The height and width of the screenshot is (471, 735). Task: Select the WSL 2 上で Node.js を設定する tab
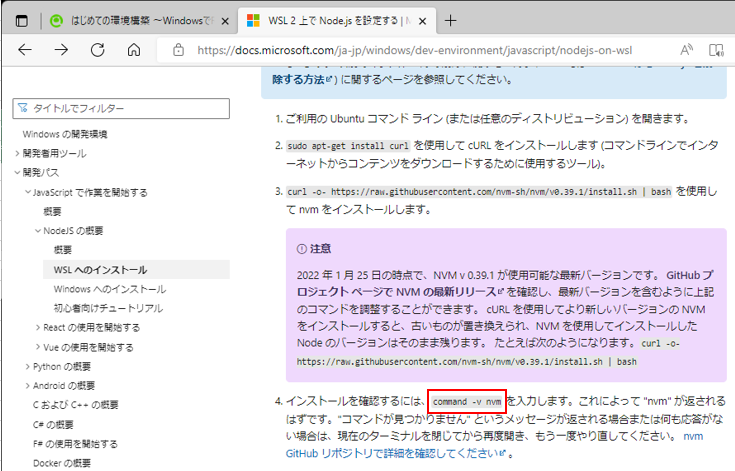[x=337, y=21]
